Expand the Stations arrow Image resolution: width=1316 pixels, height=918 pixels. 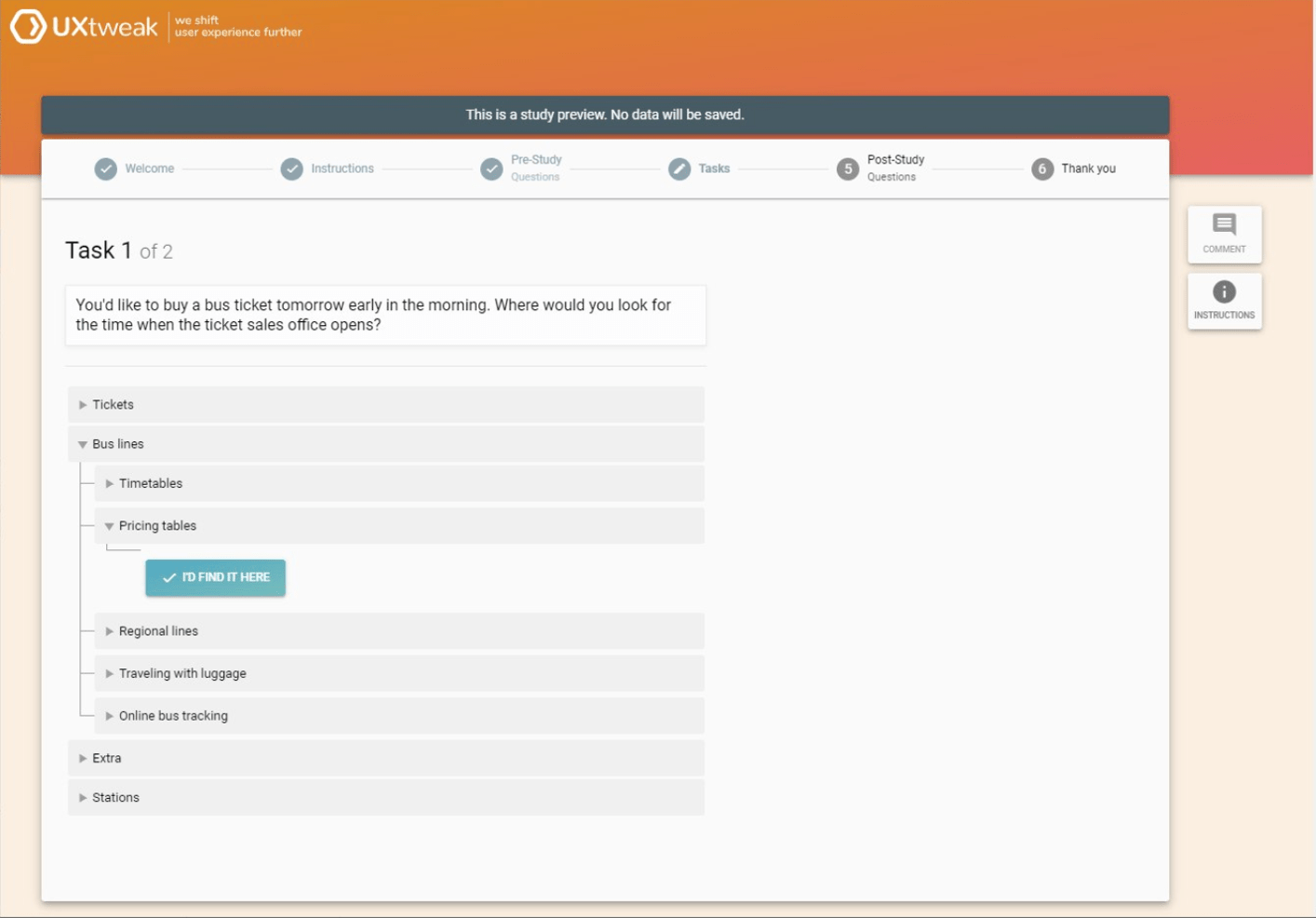(83, 798)
